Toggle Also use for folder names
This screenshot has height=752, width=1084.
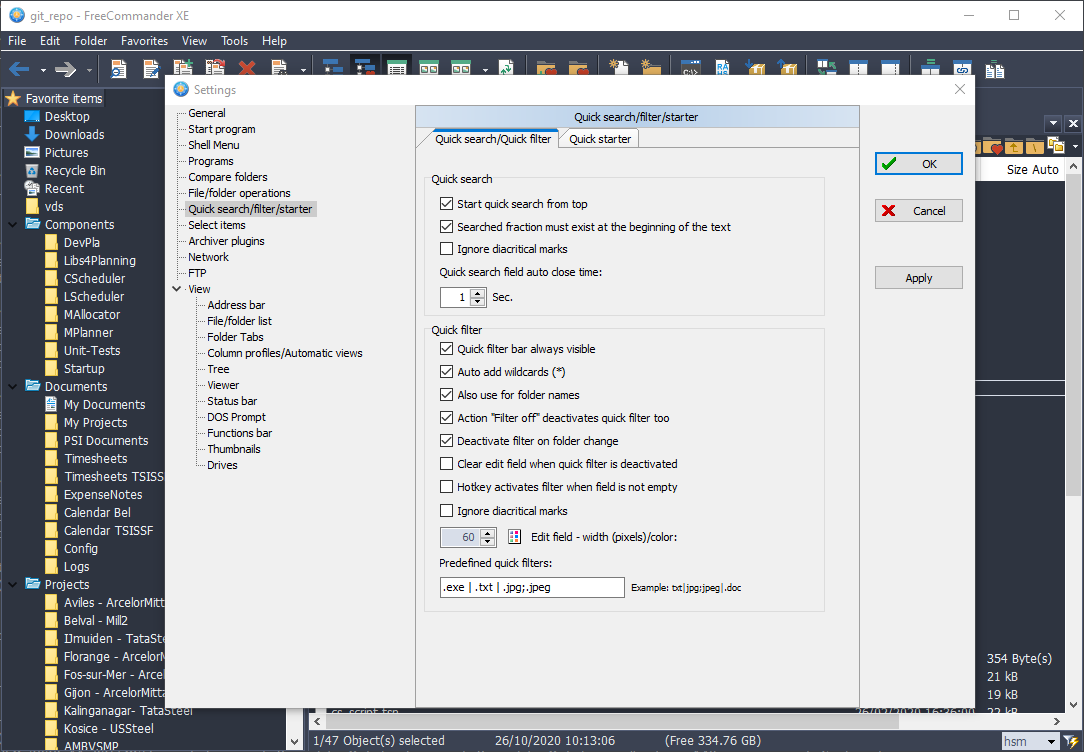click(447, 395)
